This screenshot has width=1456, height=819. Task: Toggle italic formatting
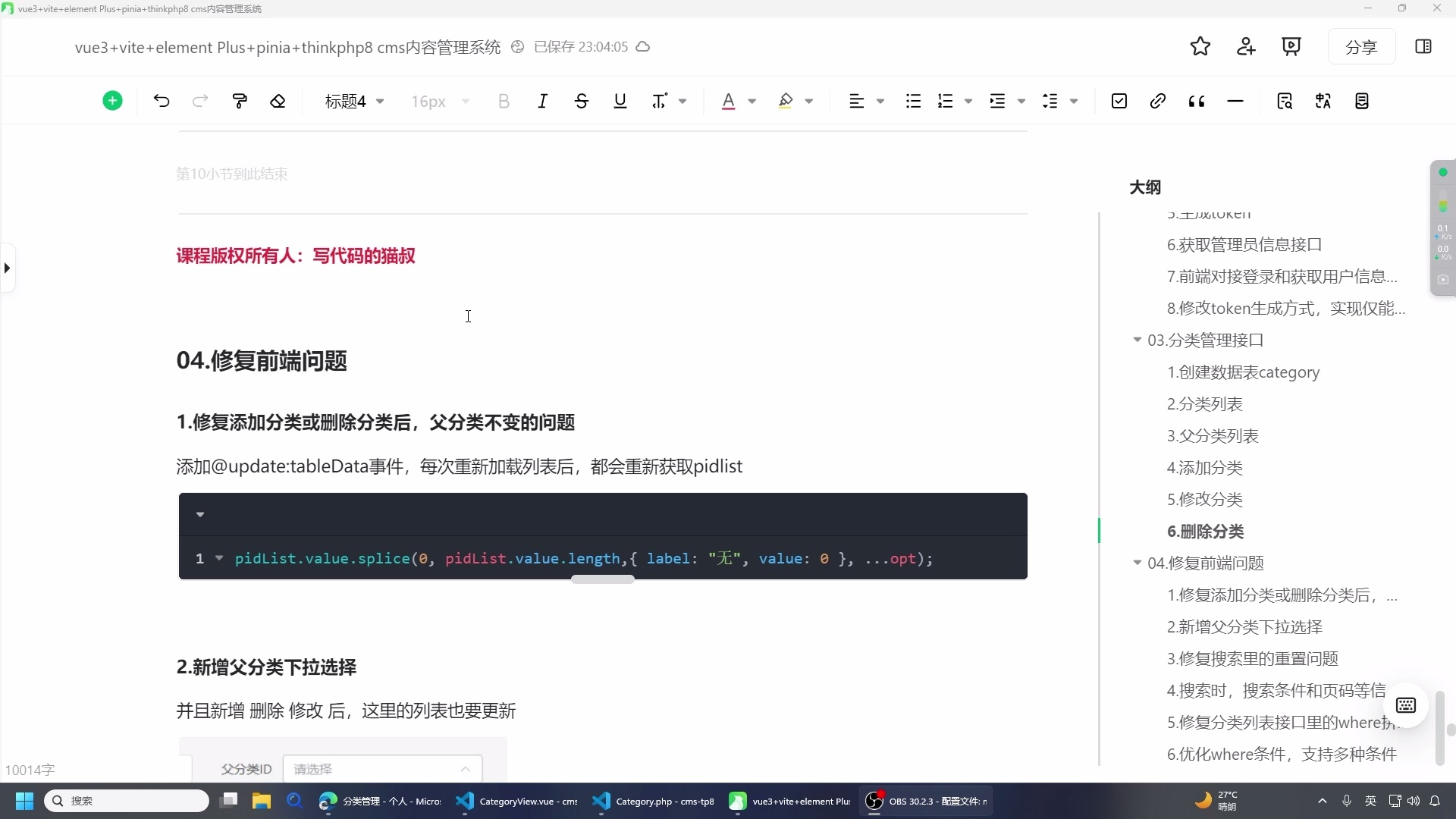pos(542,101)
